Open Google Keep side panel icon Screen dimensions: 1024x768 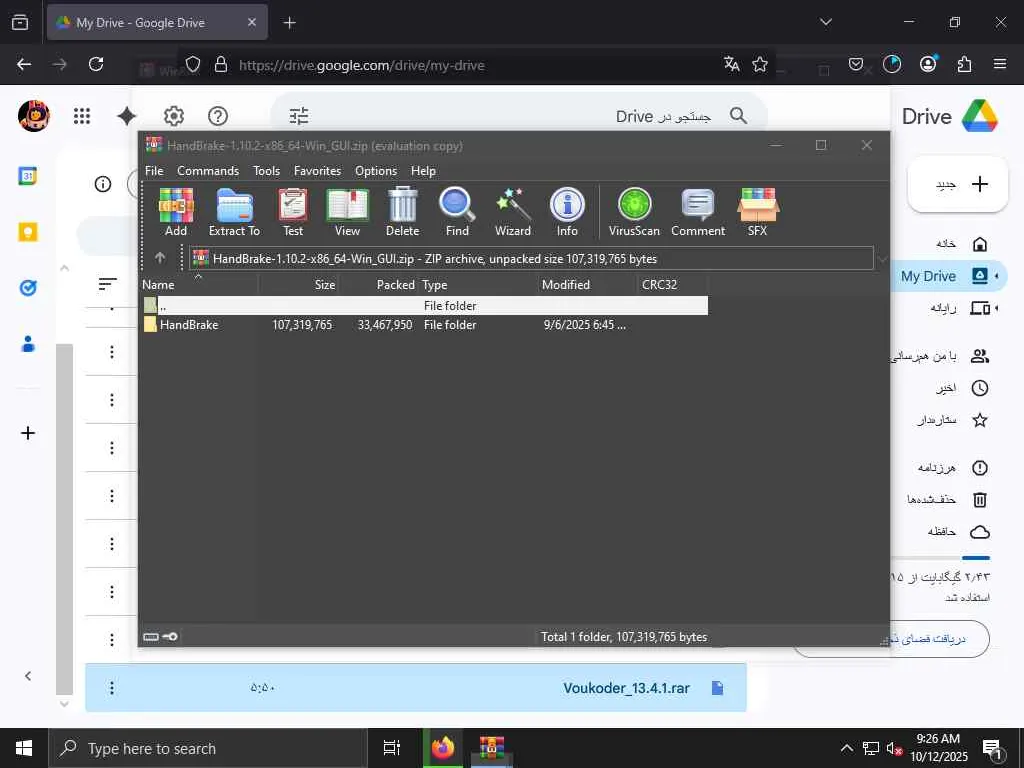(x=27, y=232)
